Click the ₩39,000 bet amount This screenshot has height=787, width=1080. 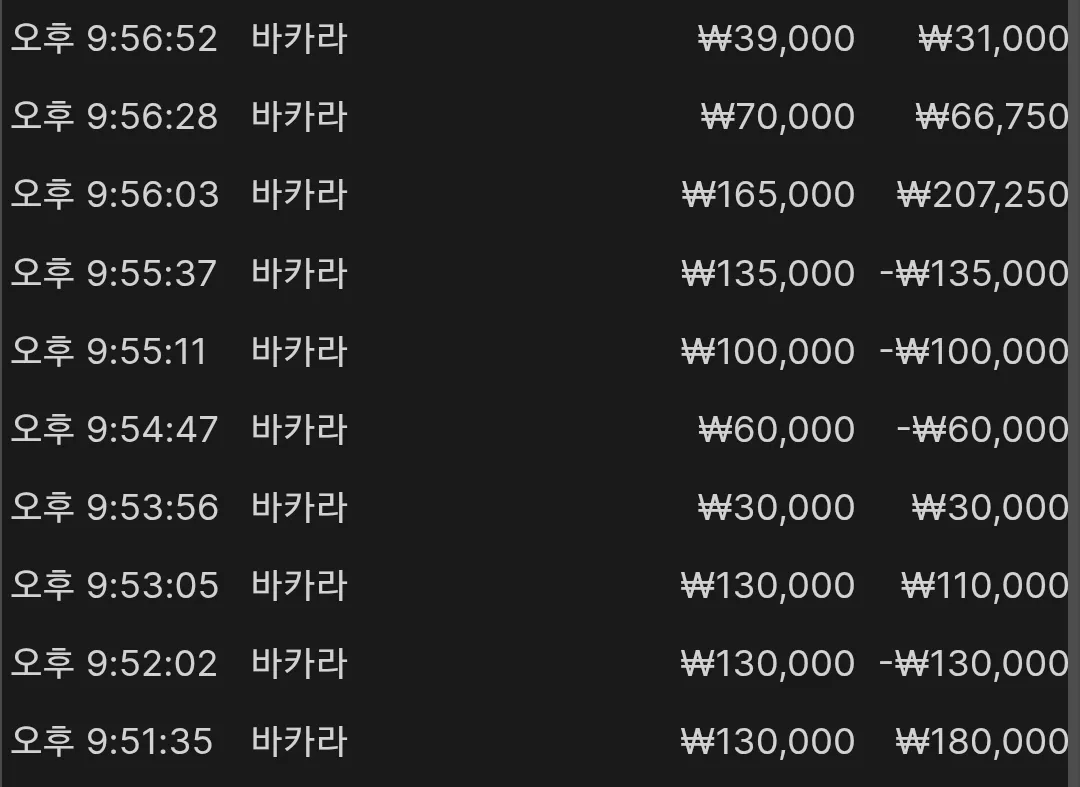[x=776, y=39]
